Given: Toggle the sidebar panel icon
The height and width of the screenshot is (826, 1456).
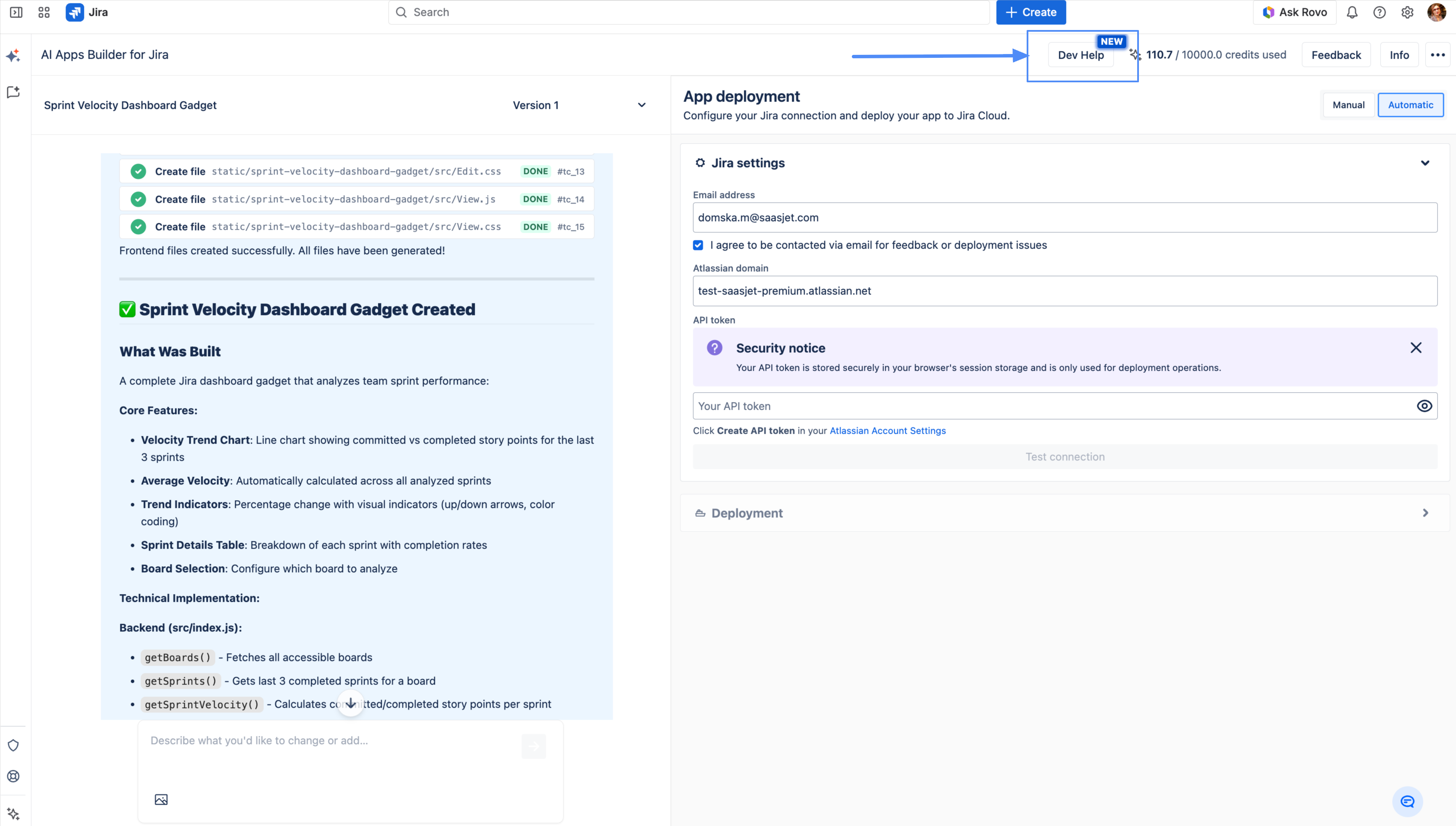Looking at the screenshot, I should (16, 12).
